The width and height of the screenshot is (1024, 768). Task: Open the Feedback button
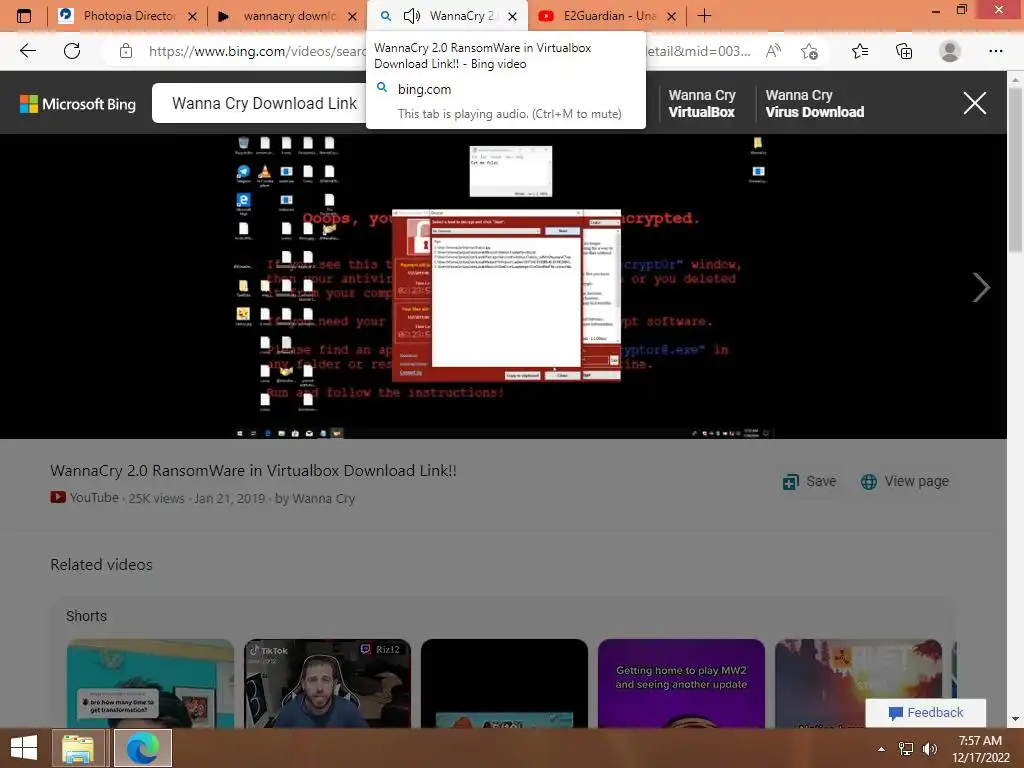click(x=925, y=712)
